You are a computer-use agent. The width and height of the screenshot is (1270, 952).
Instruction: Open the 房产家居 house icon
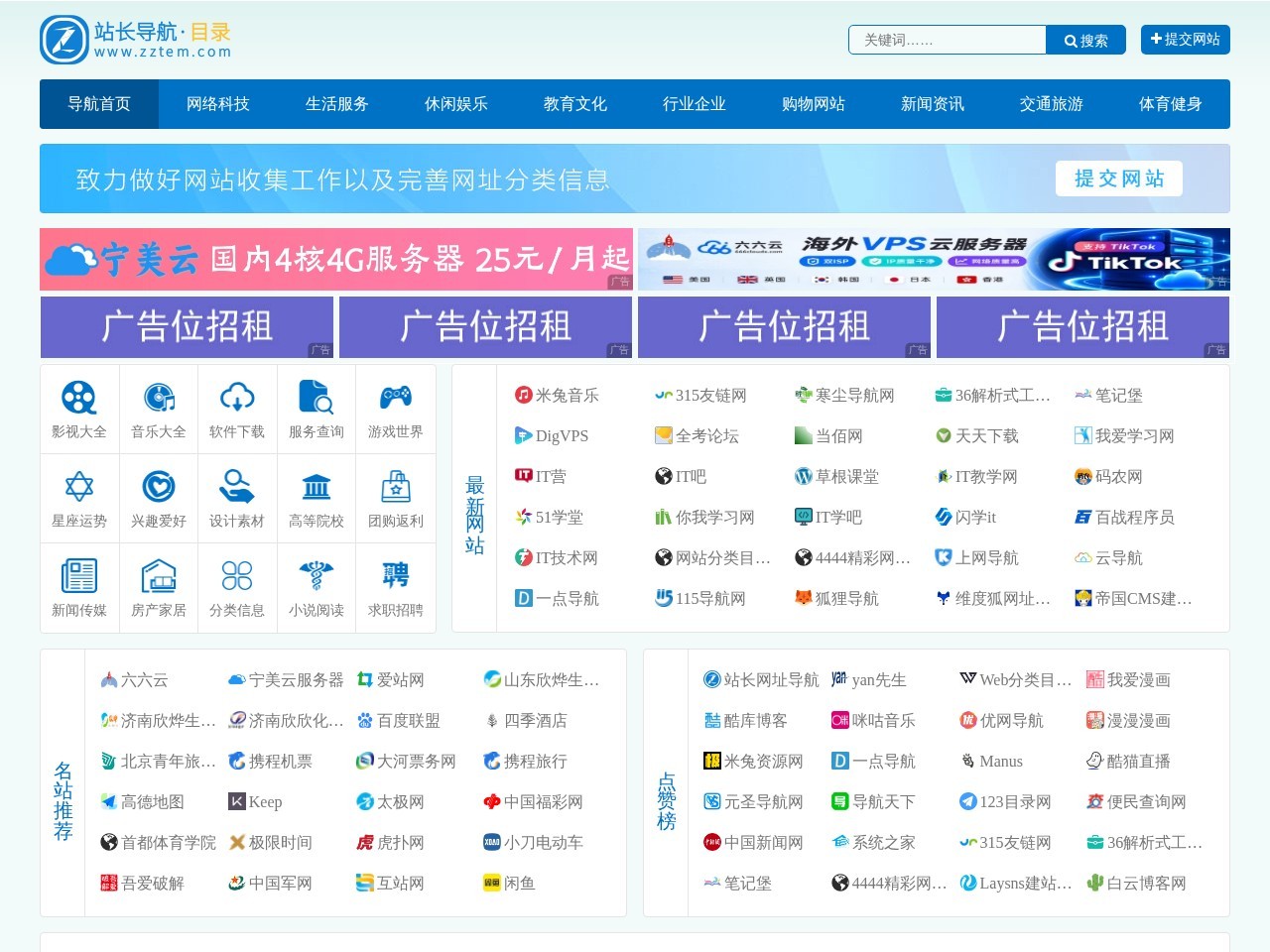159,576
